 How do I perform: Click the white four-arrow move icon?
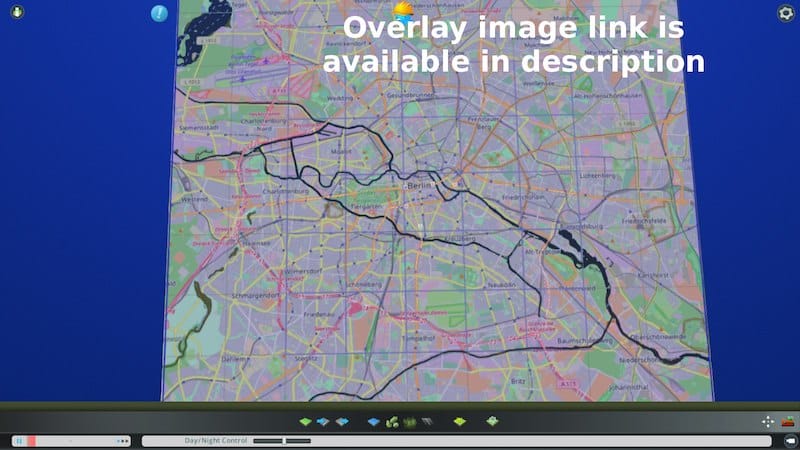point(768,422)
